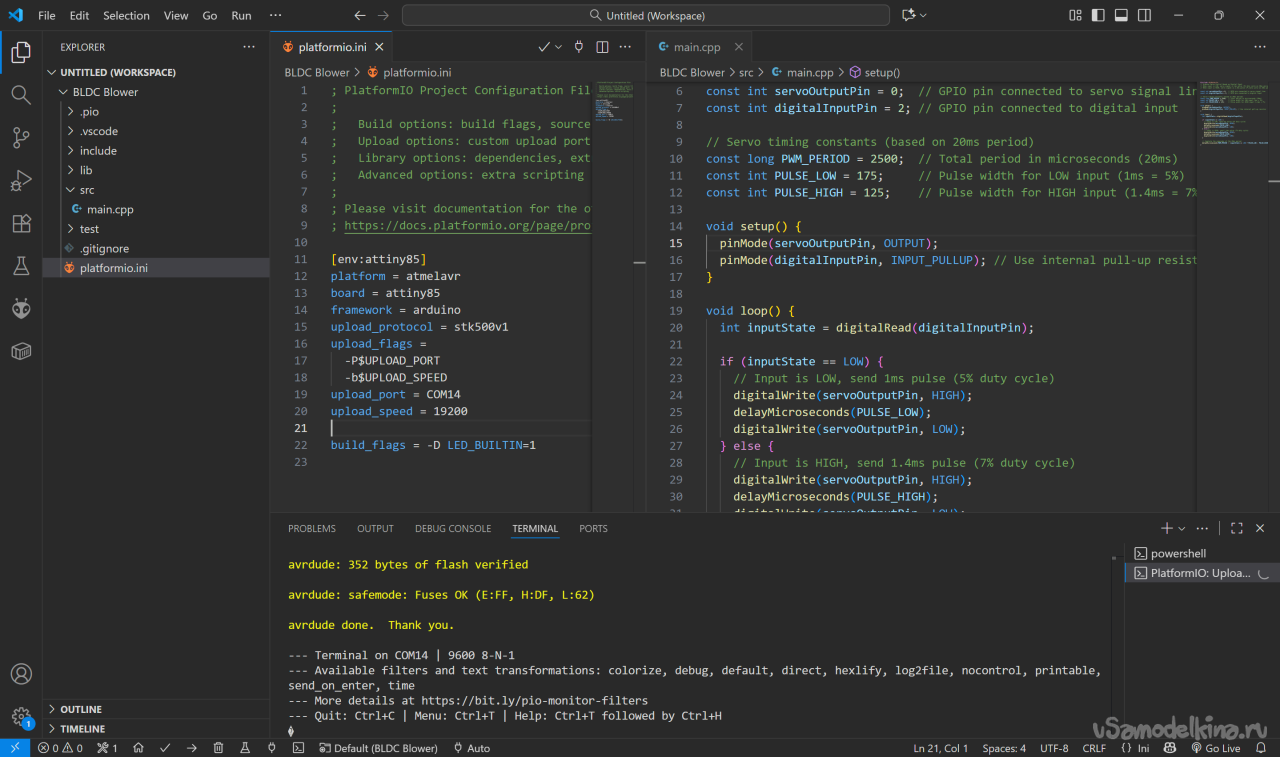This screenshot has height=757, width=1280.
Task: Open the Selection menu
Action: click(x=126, y=16)
